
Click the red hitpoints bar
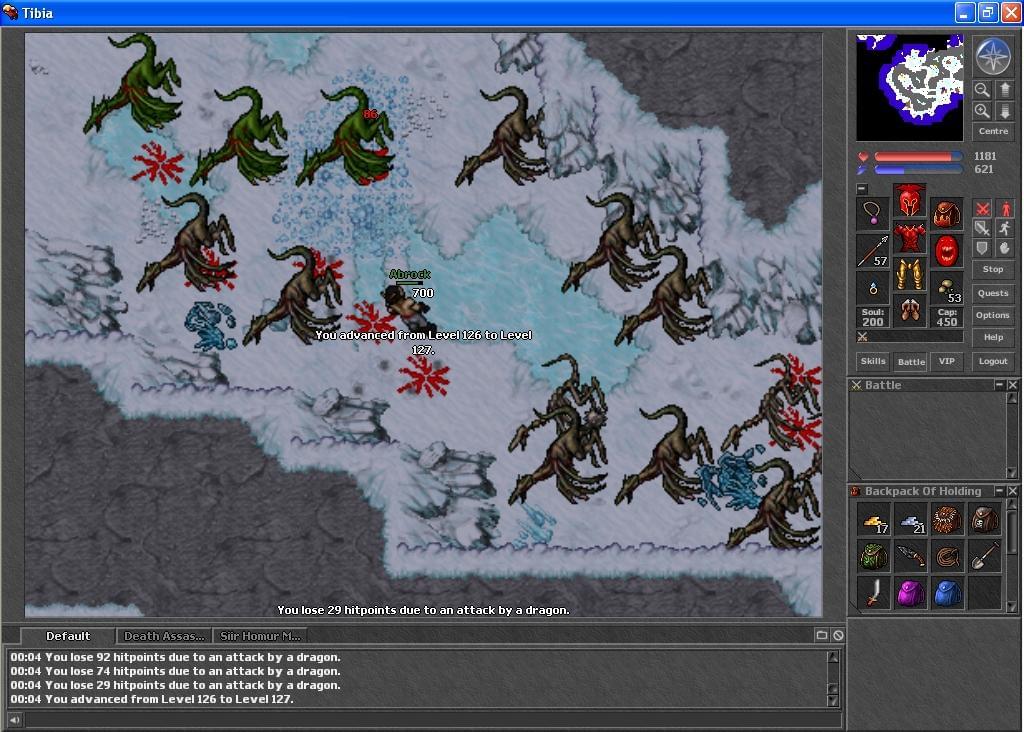(918, 157)
